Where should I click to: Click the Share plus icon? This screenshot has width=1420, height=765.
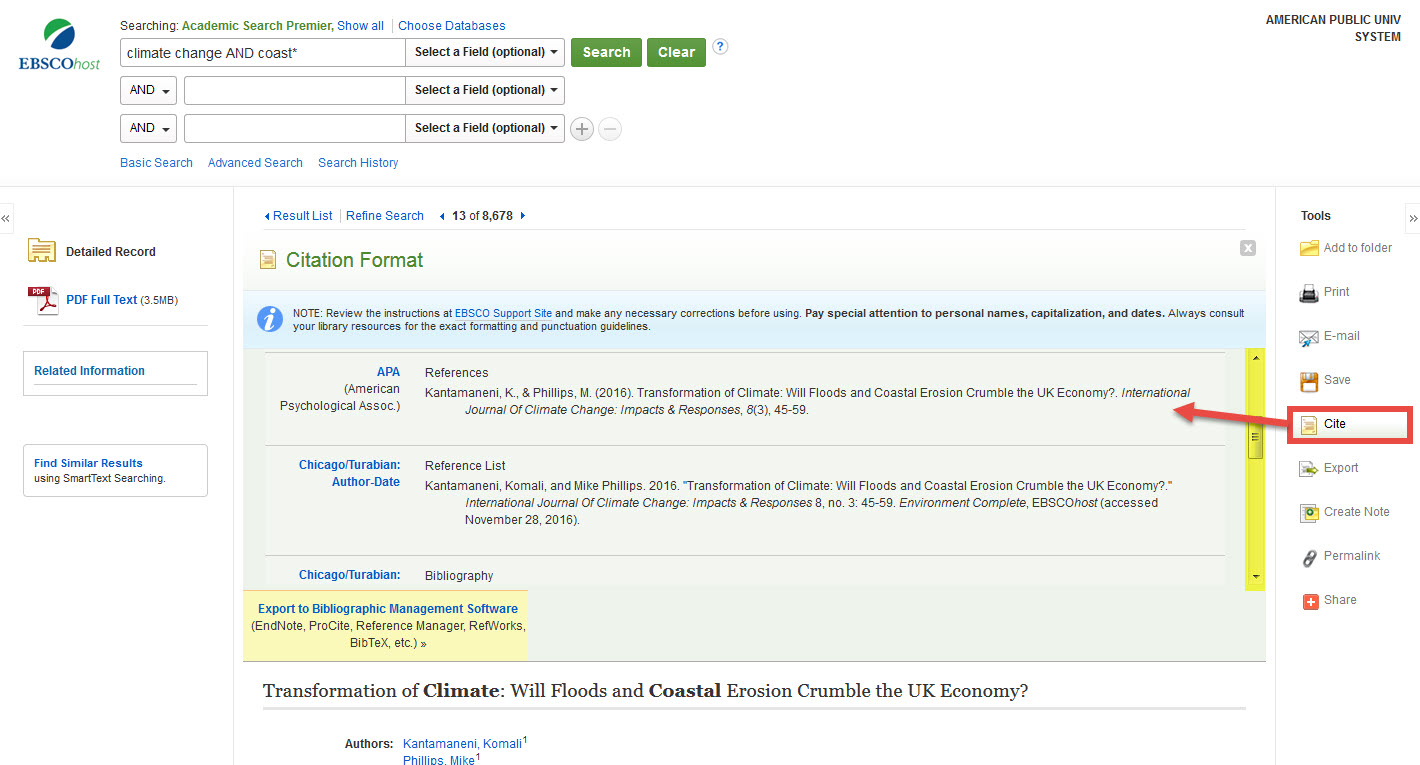click(x=1310, y=601)
